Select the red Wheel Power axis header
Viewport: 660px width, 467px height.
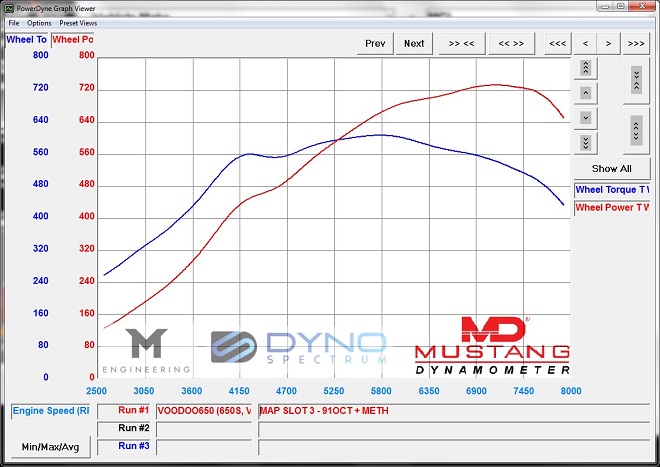[73, 40]
